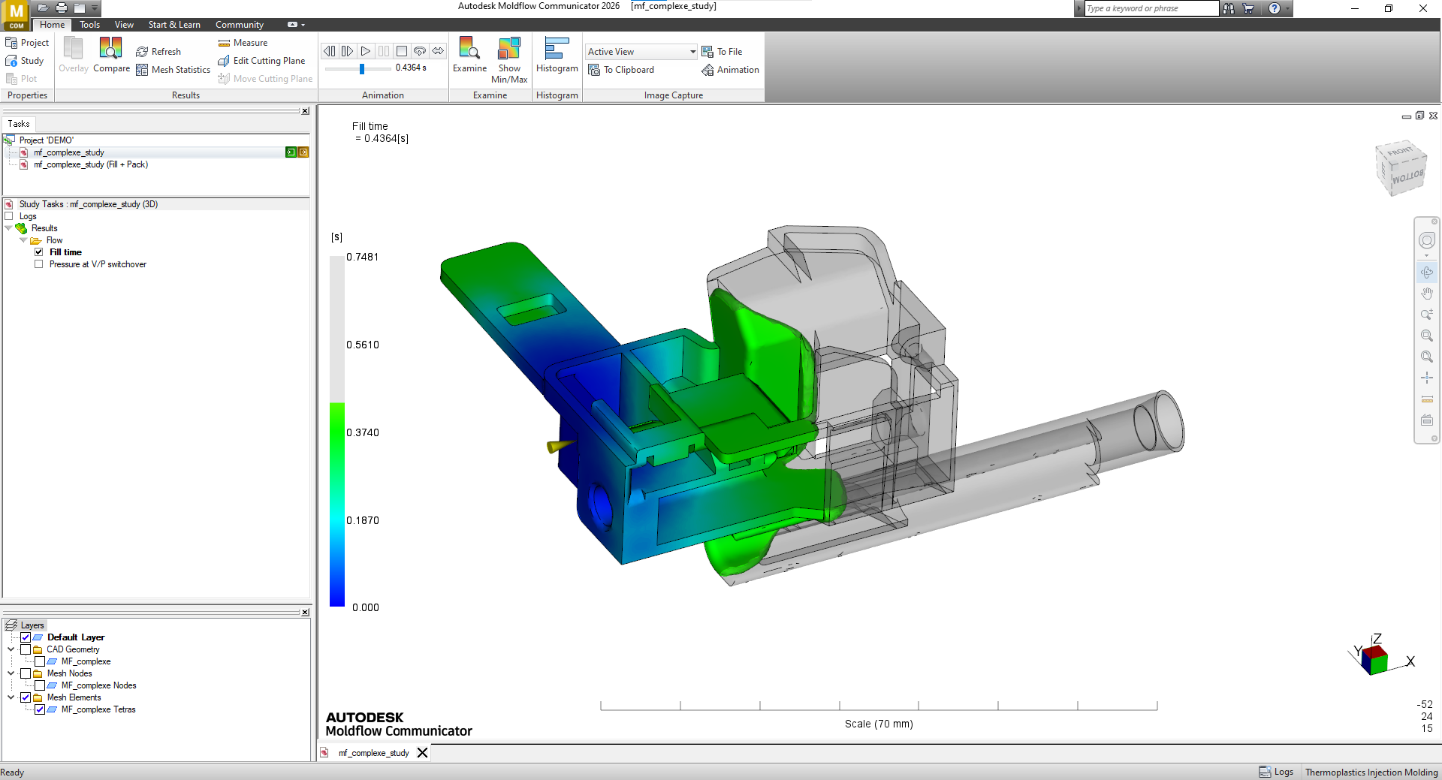The height and width of the screenshot is (780, 1442).
Task: Collapse the Results tree node
Action: pyautogui.click(x=9, y=228)
